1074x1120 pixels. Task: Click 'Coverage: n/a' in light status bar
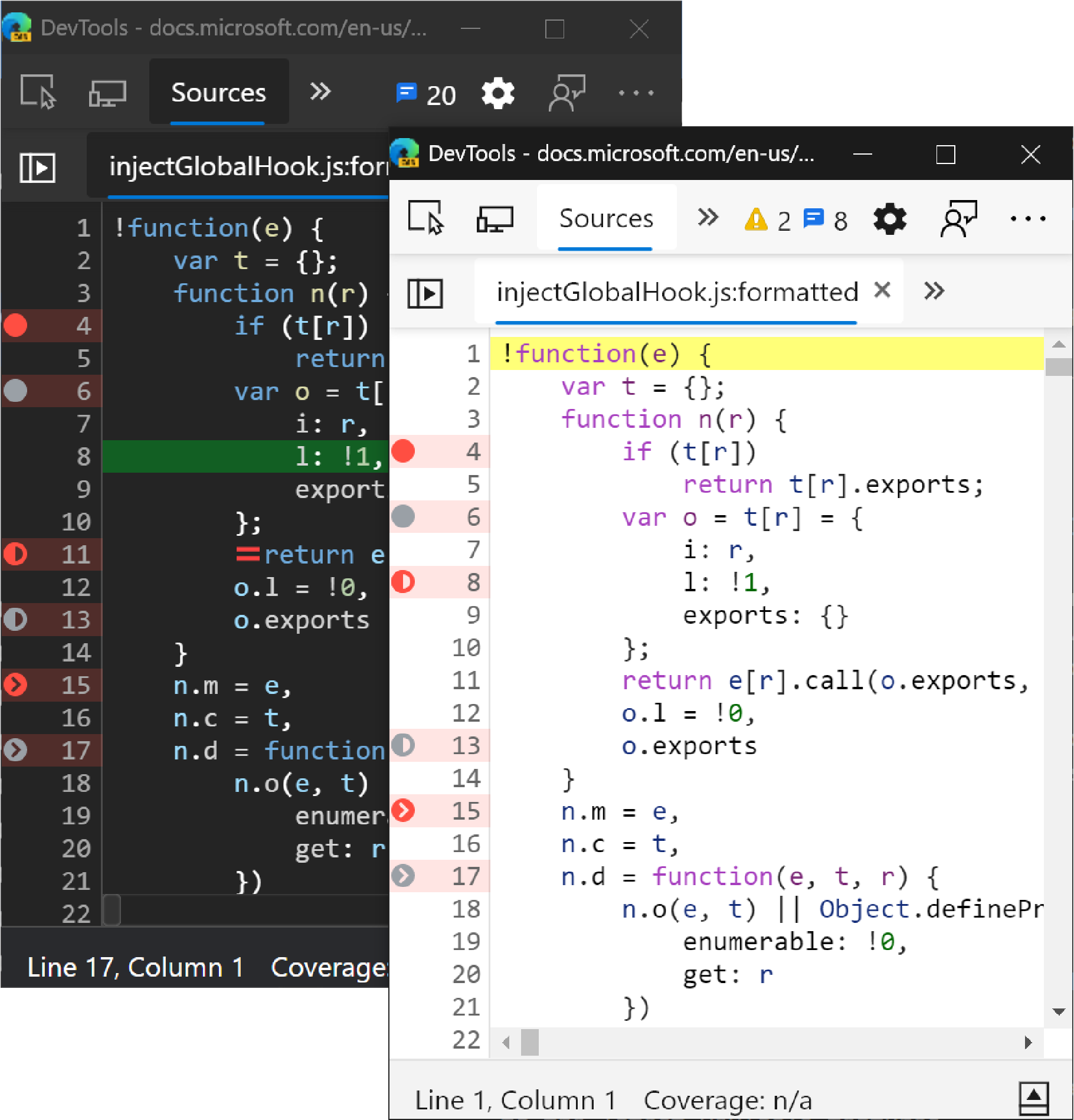point(728,1101)
